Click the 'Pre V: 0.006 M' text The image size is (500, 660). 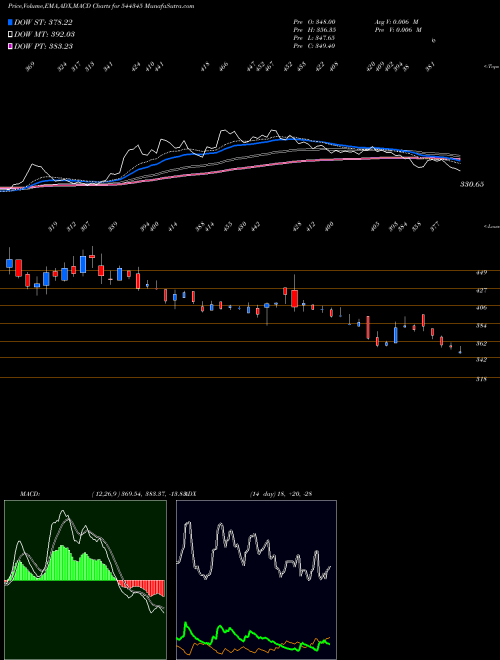click(x=398, y=30)
